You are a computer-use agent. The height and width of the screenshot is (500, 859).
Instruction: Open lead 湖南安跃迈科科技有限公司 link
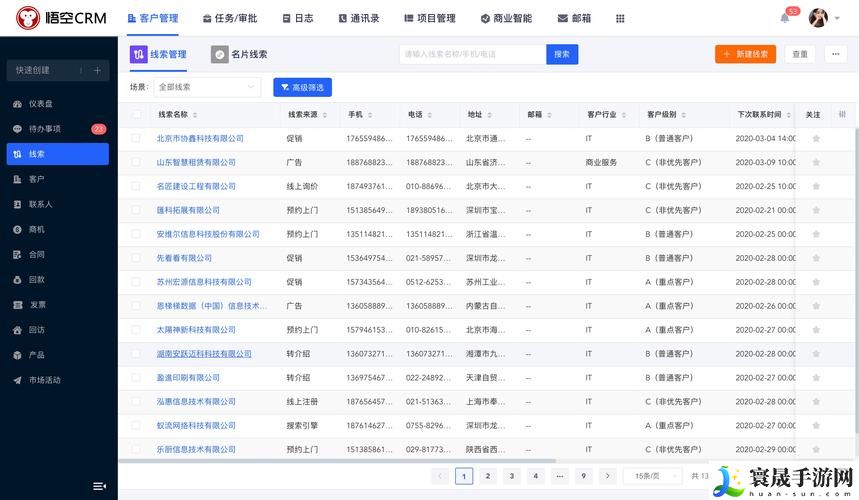[x=204, y=354]
